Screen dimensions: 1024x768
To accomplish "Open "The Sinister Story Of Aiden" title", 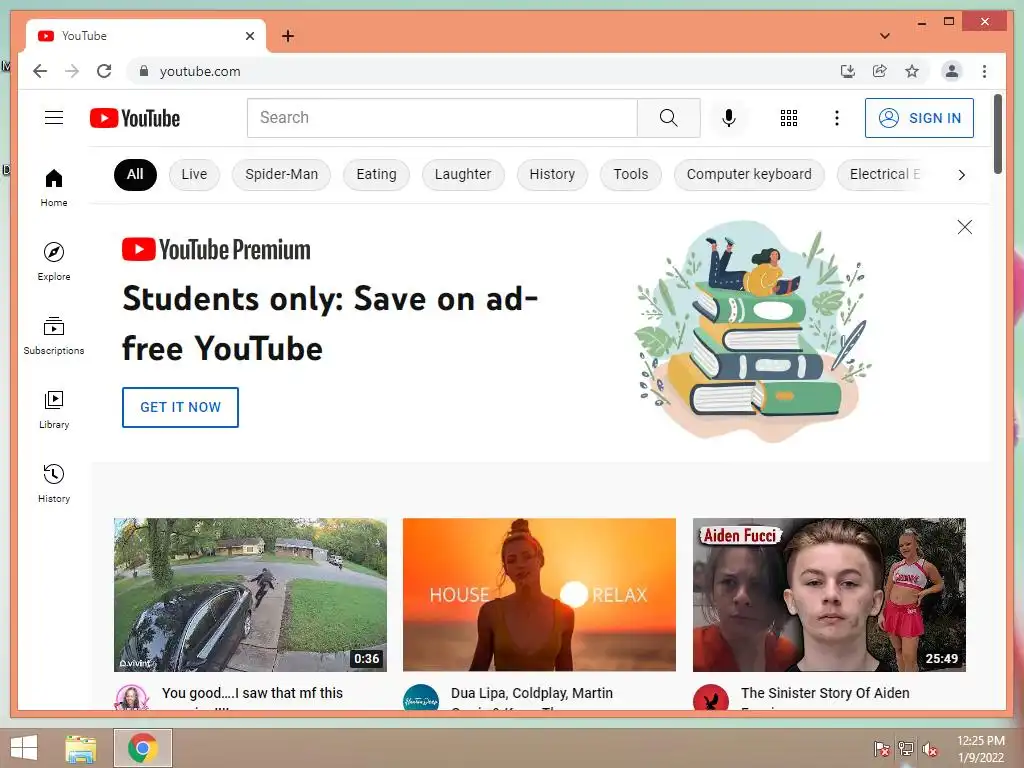I will coord(825,693).
